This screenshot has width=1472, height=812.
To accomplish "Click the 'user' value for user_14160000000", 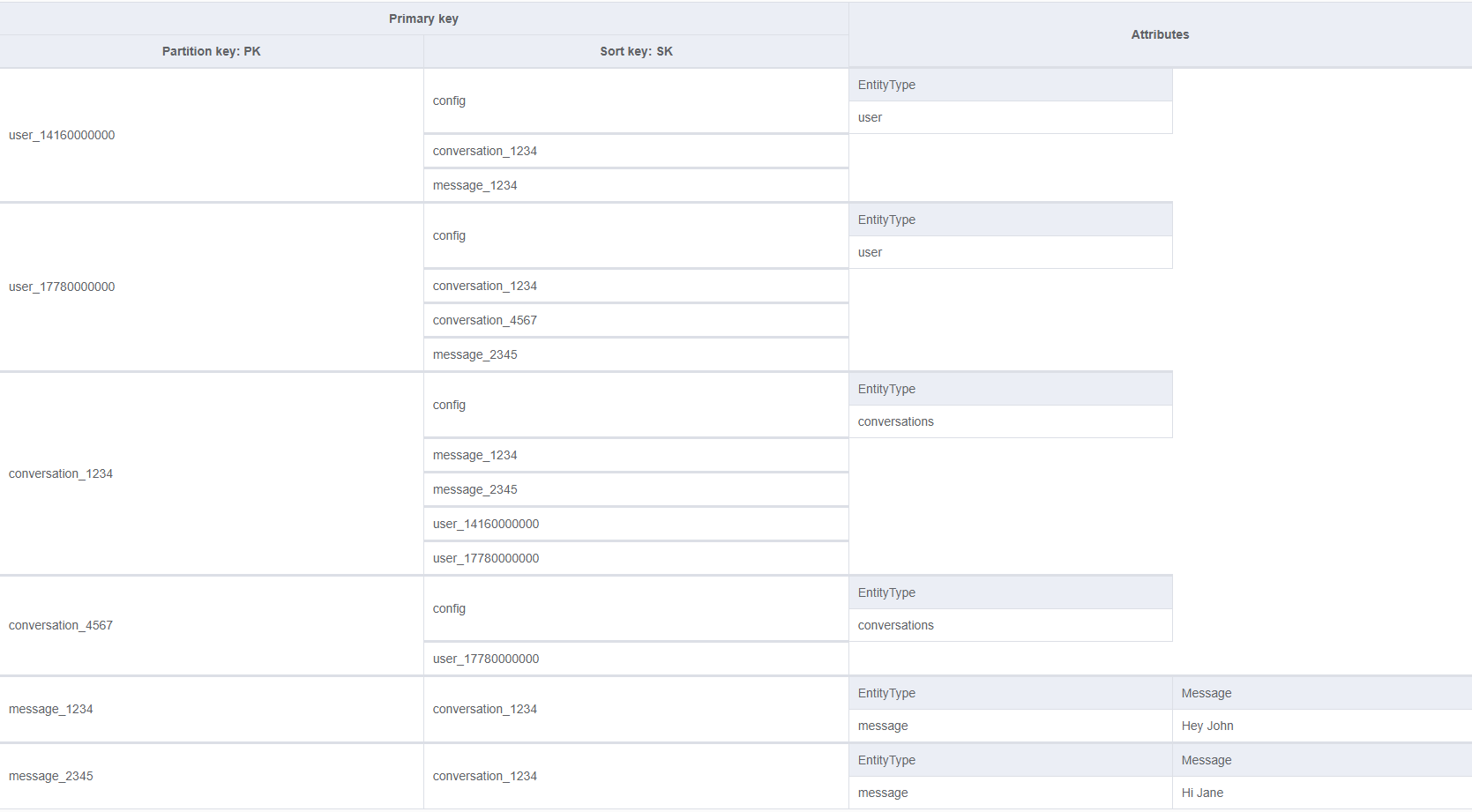I will click(1011, 117).
